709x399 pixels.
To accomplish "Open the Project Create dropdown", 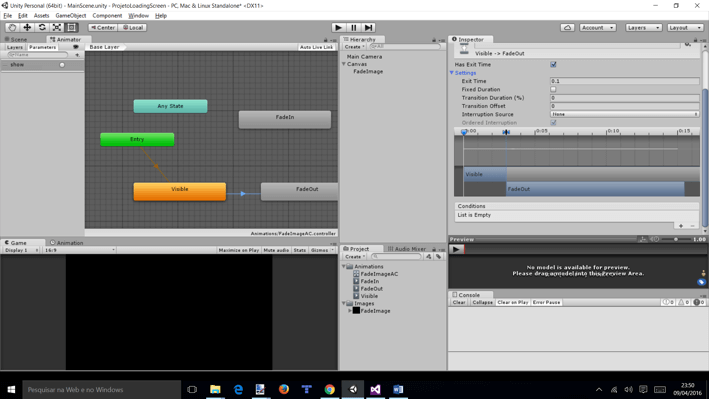I will point(354,256).
